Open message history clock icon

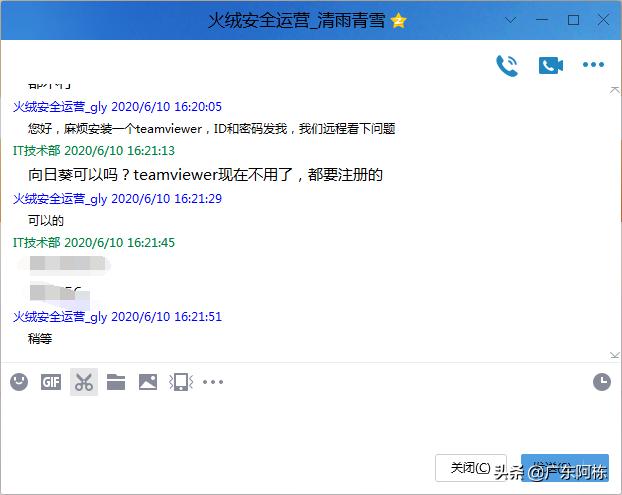602,382
